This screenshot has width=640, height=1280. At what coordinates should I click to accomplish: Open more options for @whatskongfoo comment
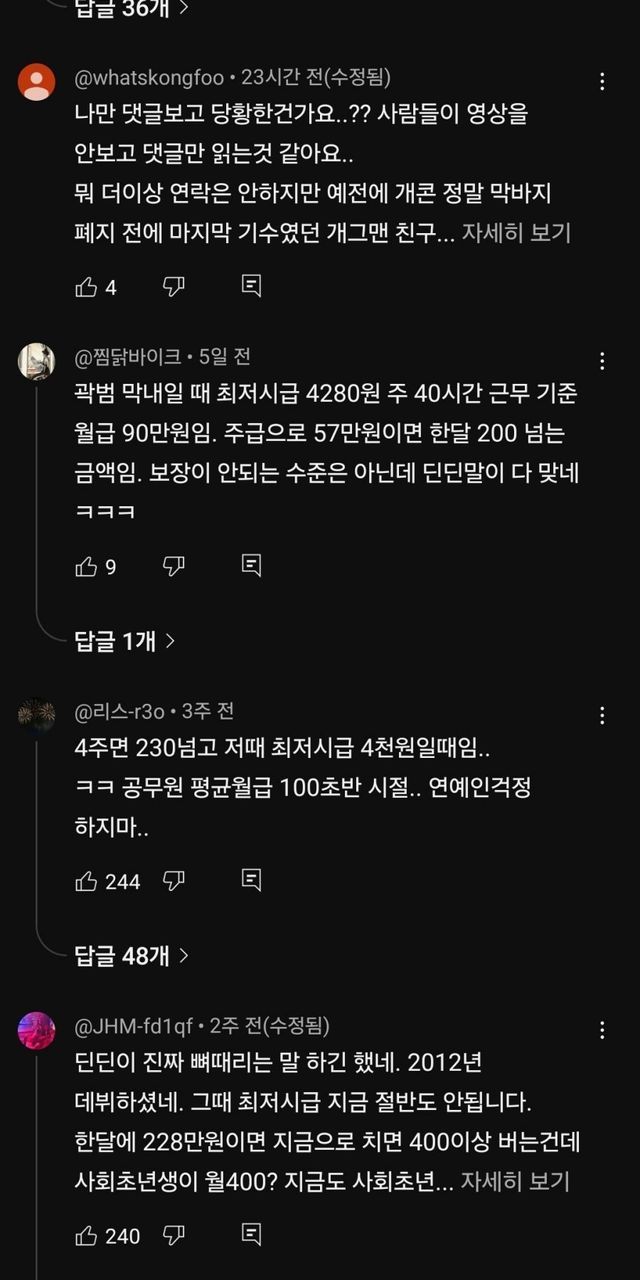point(602,81)
